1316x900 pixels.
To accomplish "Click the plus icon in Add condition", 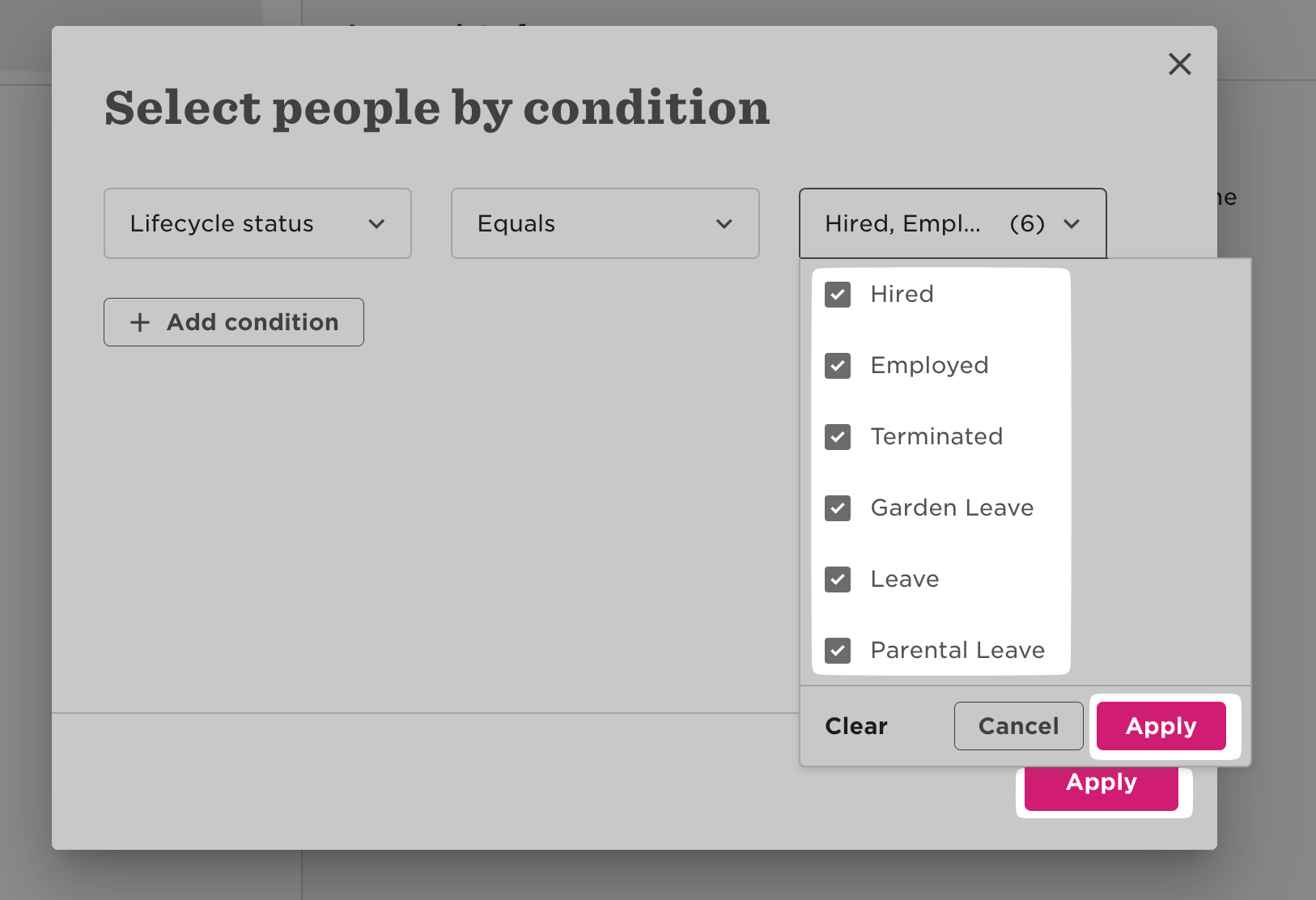I will point(140,322).
